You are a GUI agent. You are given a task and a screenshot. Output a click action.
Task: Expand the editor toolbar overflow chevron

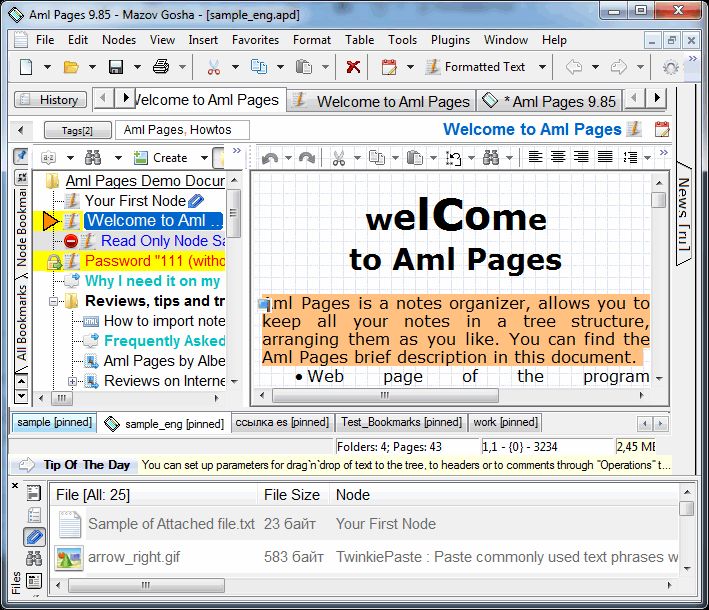coord(663,152)
